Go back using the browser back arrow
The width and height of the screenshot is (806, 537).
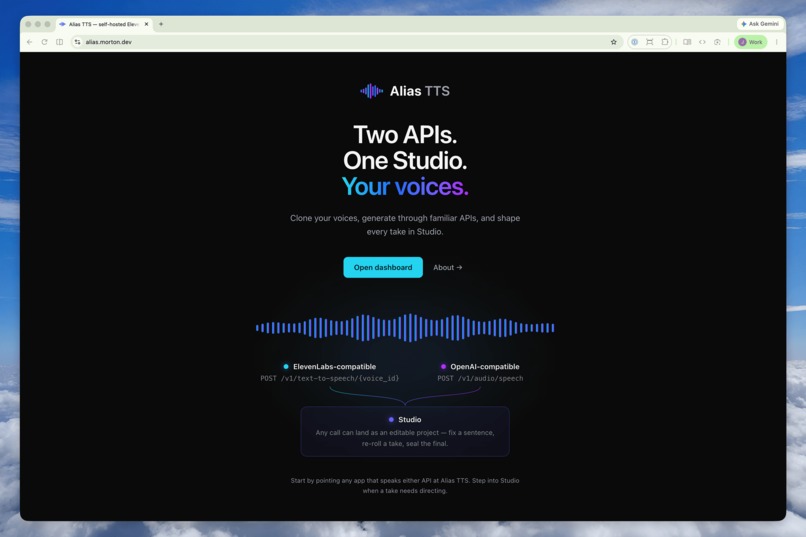coord(29,42)
